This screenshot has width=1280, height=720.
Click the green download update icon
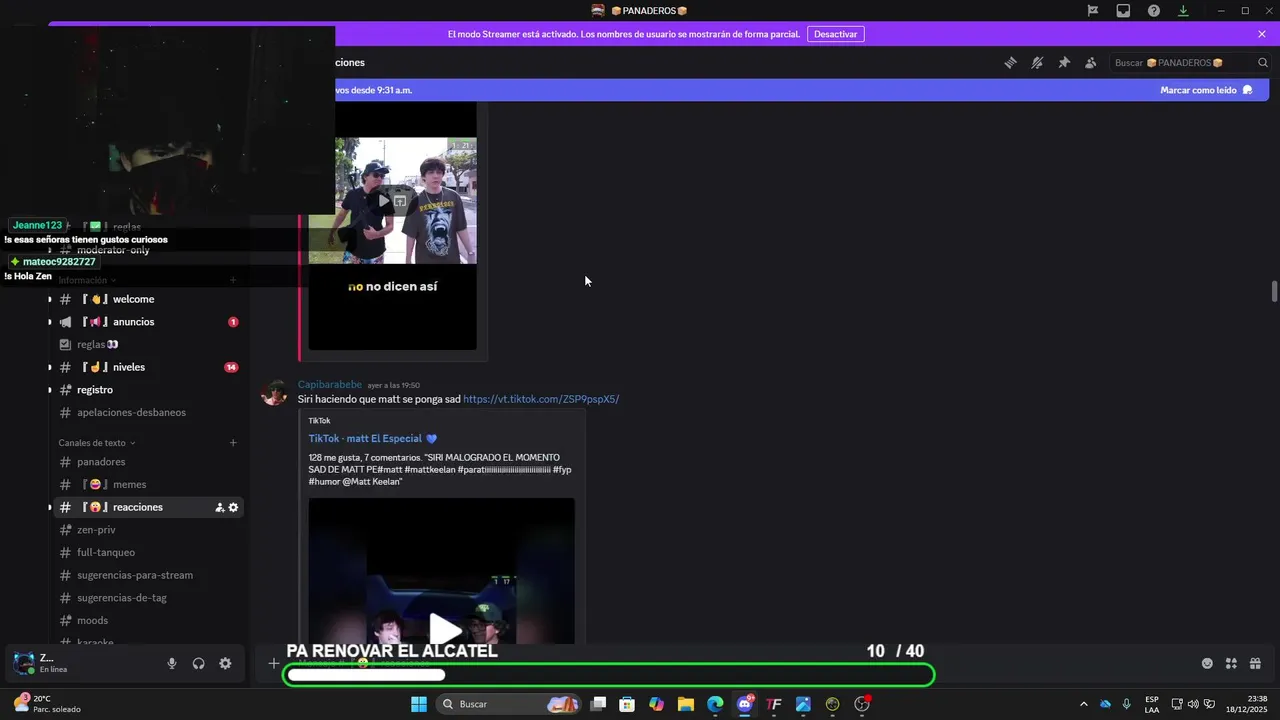[x=1184, y=11]
